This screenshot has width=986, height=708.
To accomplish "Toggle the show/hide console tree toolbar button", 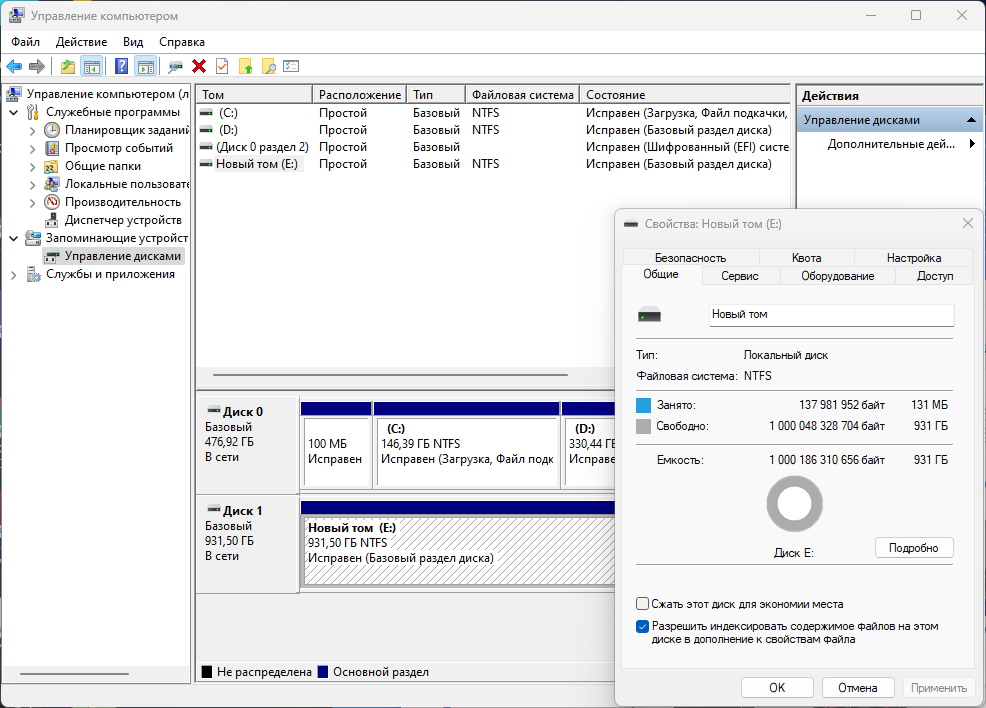I will coord(91,66).
